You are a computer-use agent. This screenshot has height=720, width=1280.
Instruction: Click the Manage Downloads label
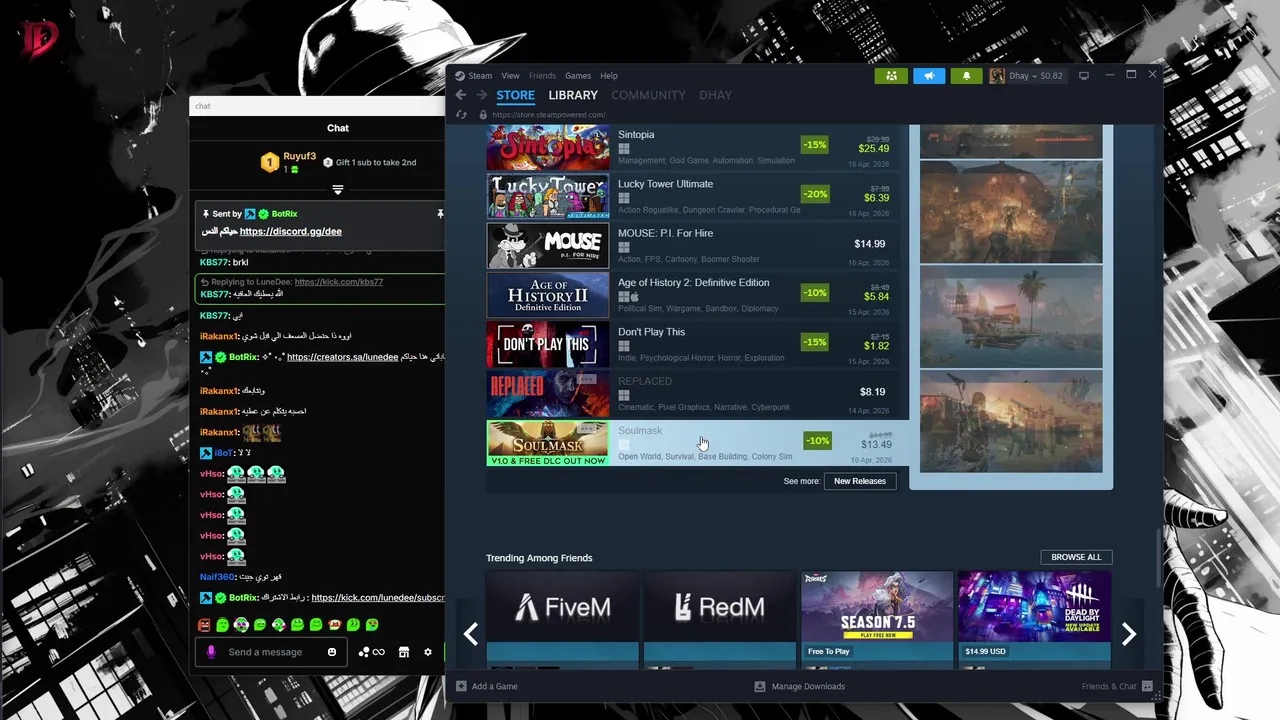point(808,686)
